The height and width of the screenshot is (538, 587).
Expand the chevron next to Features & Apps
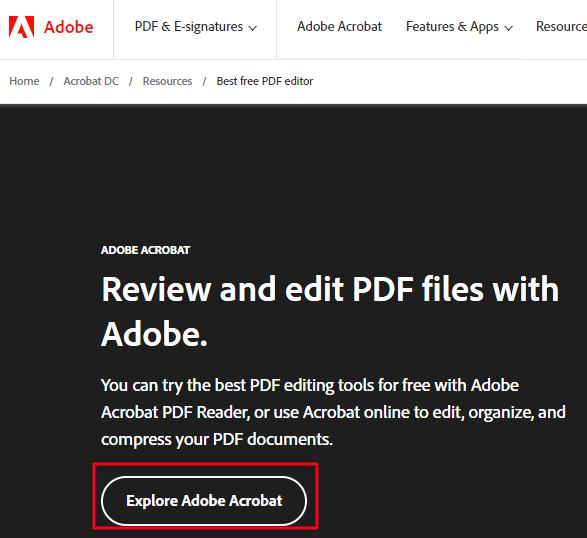coord(508,28)
